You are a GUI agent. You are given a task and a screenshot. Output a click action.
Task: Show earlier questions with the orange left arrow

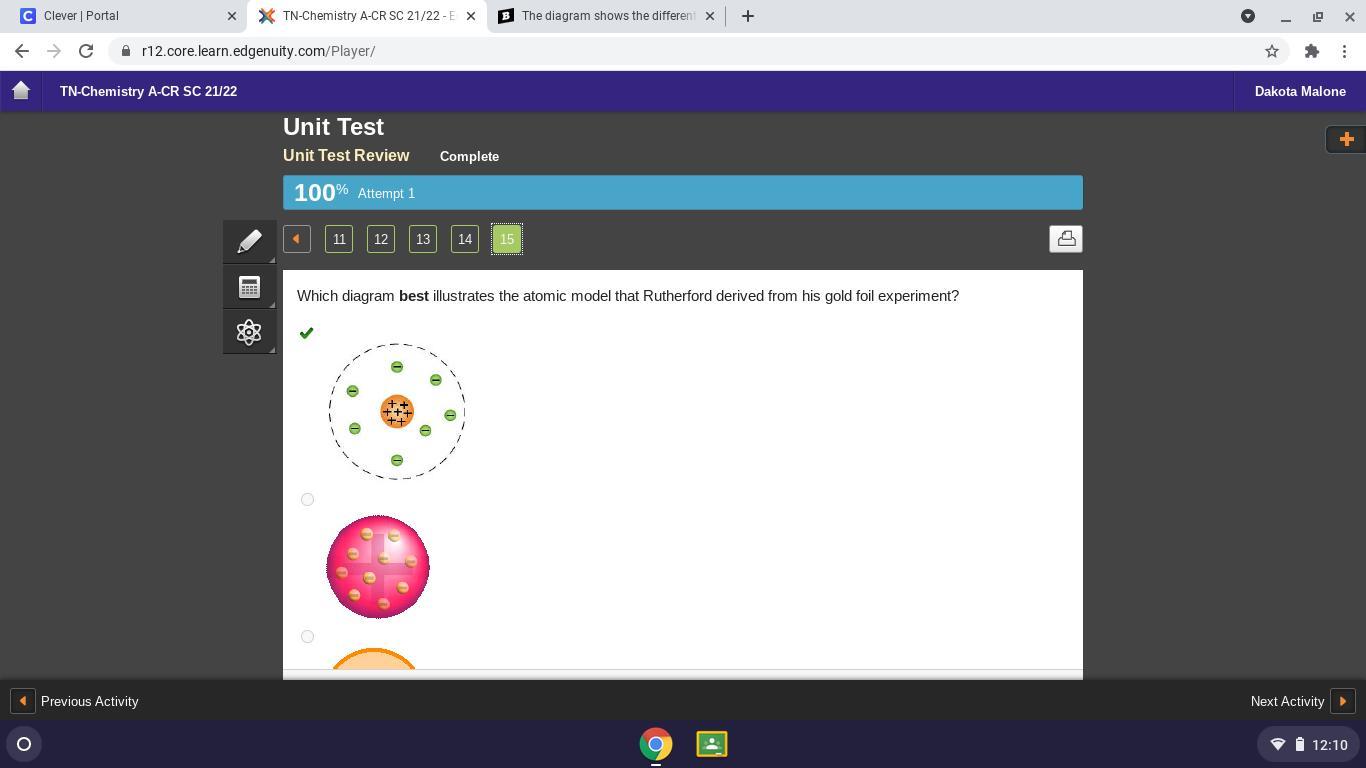click(296, 239)
